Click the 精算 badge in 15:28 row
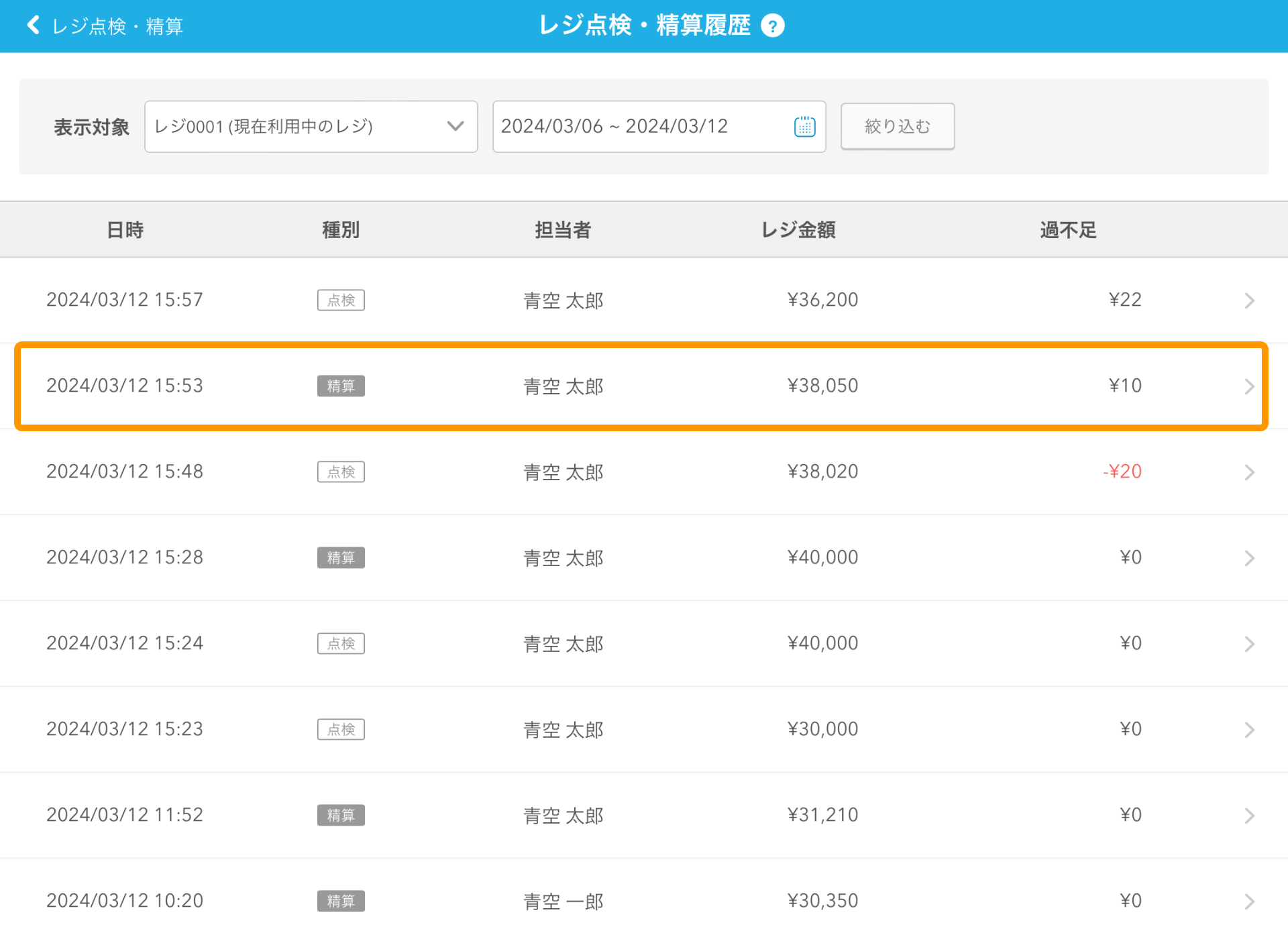The width and height of the screenshot is (1288, 939). click(x=341, y=557)
